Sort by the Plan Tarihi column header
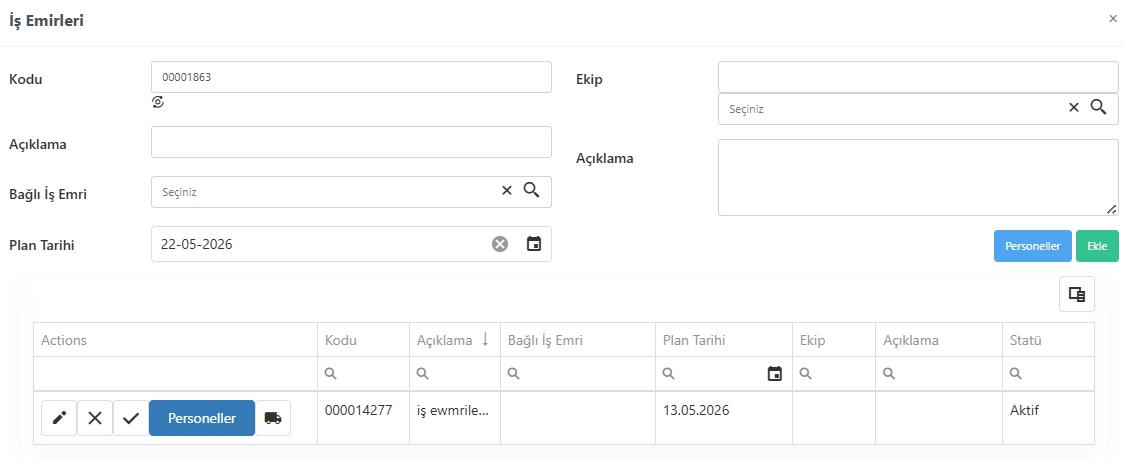Viewport: 1123px width, 461px height. (x=724, y=340)
